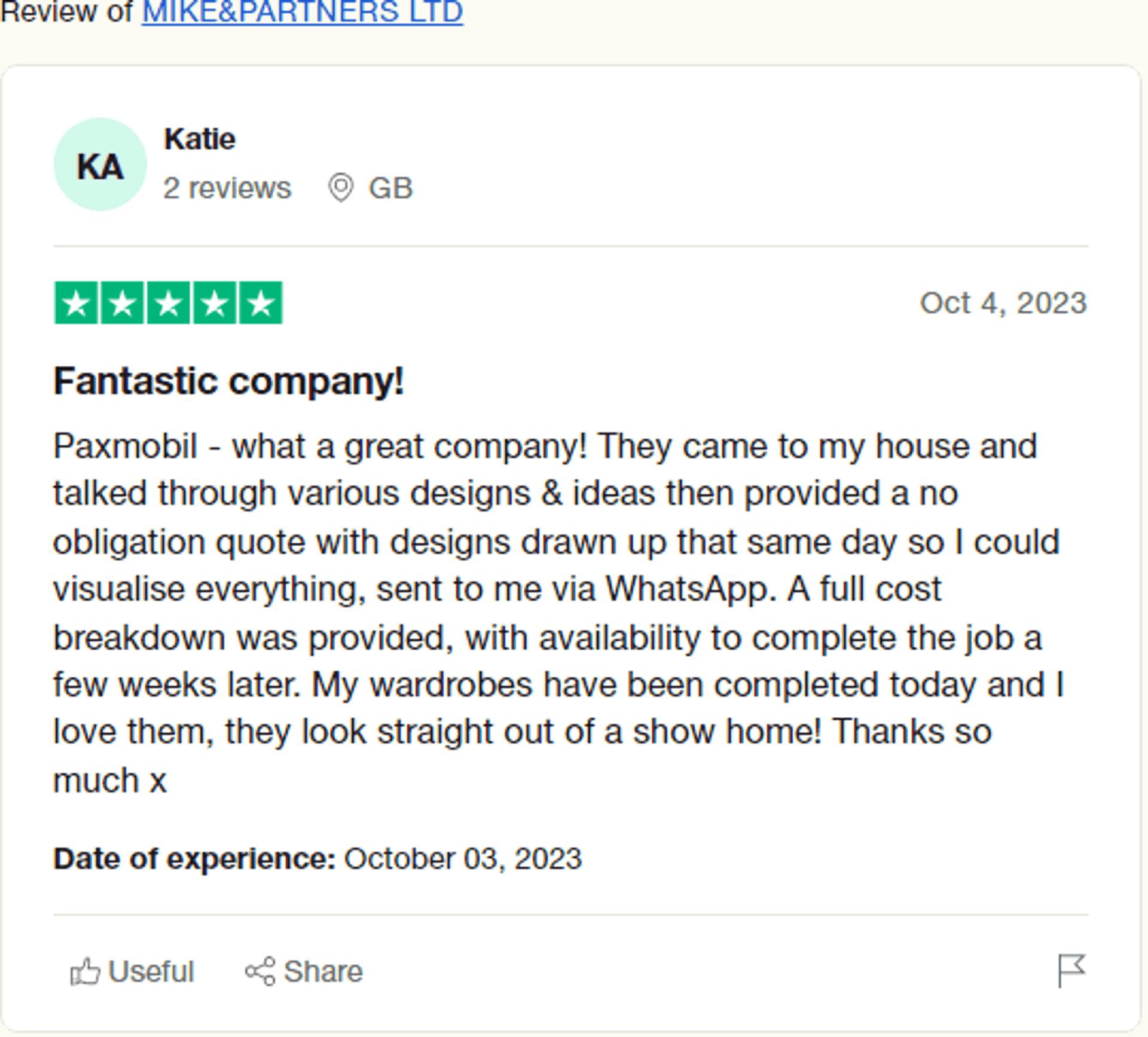
Task: Click the KA avatar circle
Action: point(100,164)
